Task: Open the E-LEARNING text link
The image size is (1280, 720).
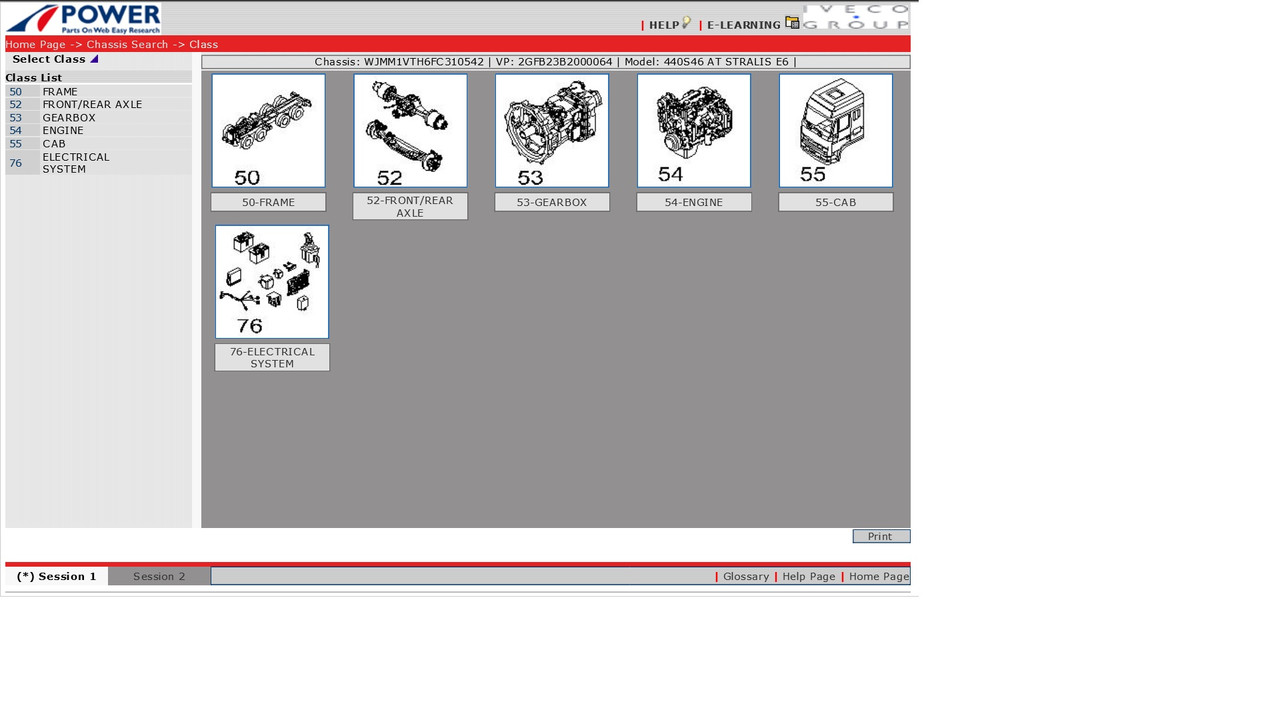Action: [744, 25]
